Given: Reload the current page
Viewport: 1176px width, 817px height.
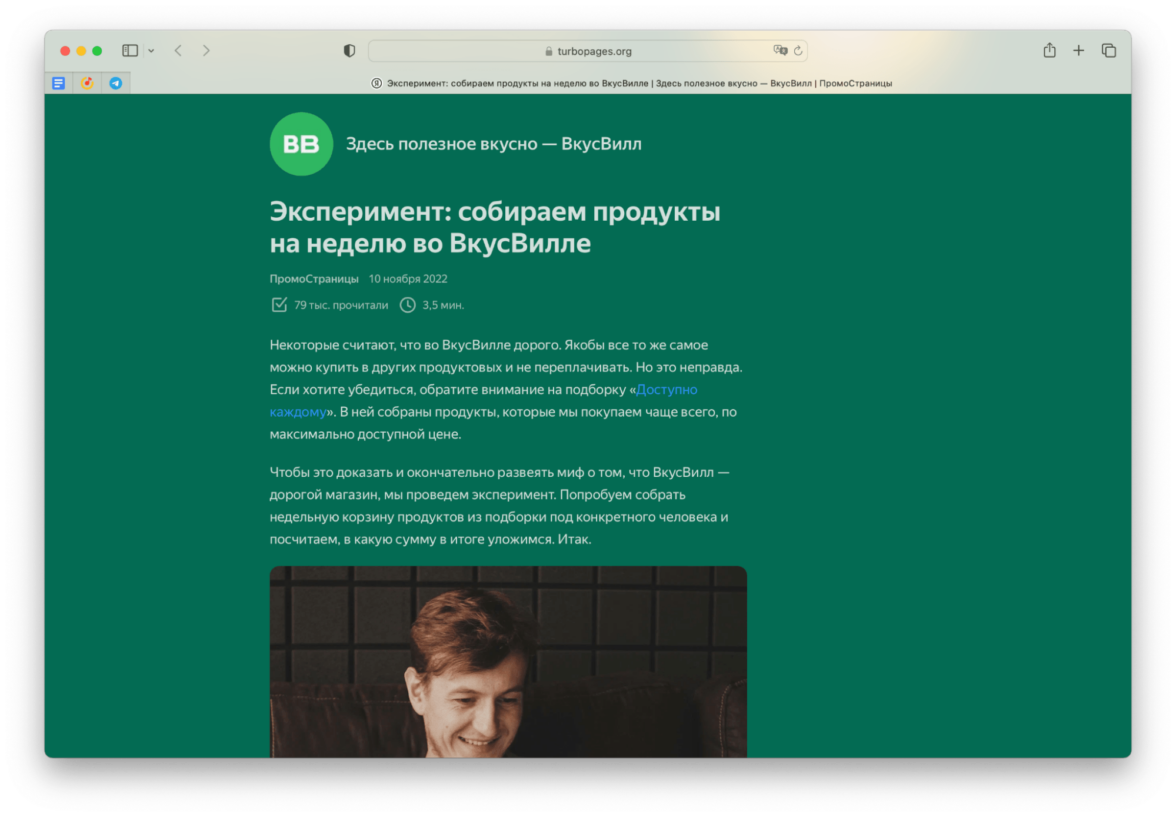Looking at the screenshot, I should click(798, 51).
